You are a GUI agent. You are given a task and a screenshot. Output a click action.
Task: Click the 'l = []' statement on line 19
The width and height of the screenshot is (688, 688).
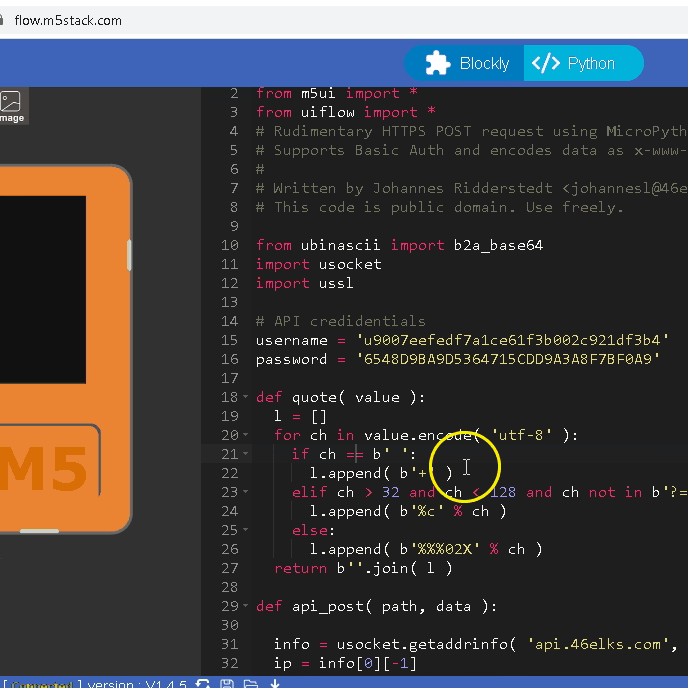[300, 416]
